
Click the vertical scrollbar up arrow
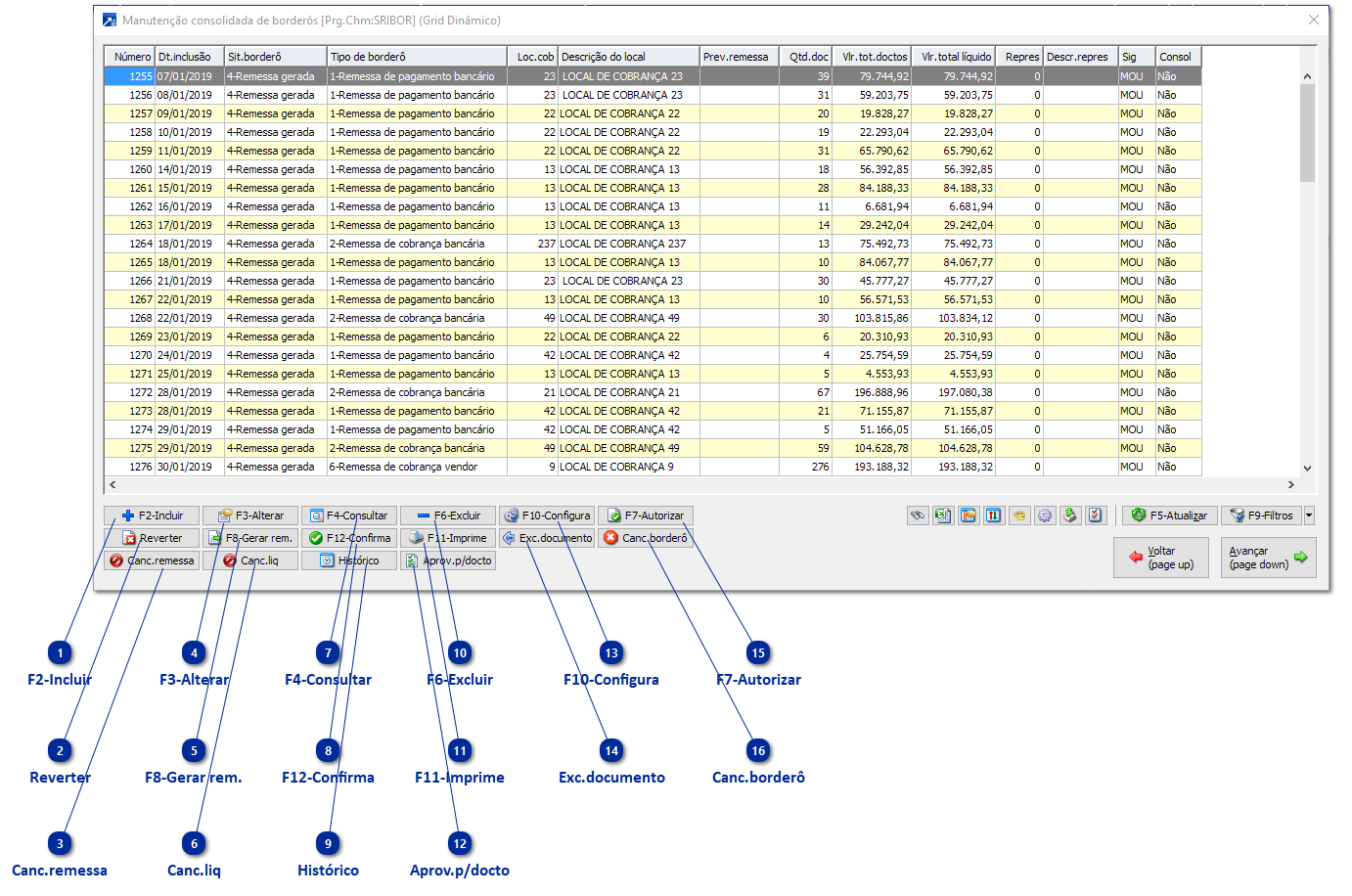(1307, 76)
